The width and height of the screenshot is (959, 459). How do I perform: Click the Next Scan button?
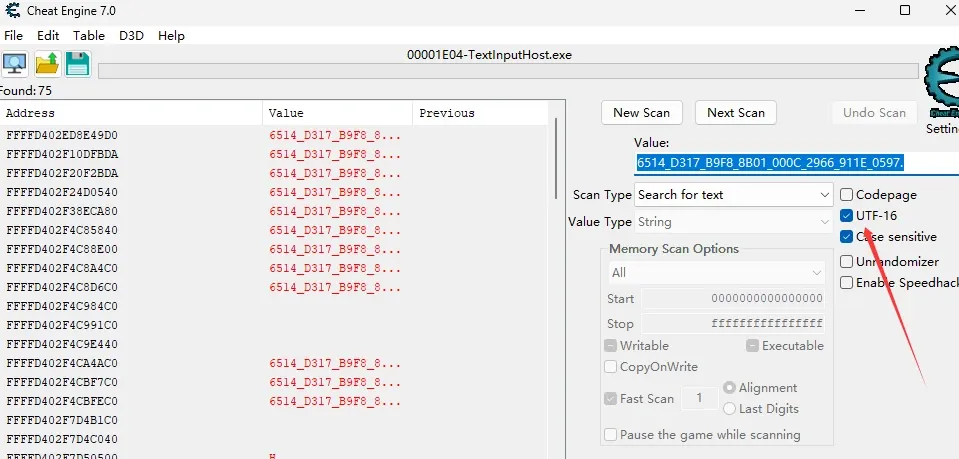pyautogui.click(x=736, y=113)
